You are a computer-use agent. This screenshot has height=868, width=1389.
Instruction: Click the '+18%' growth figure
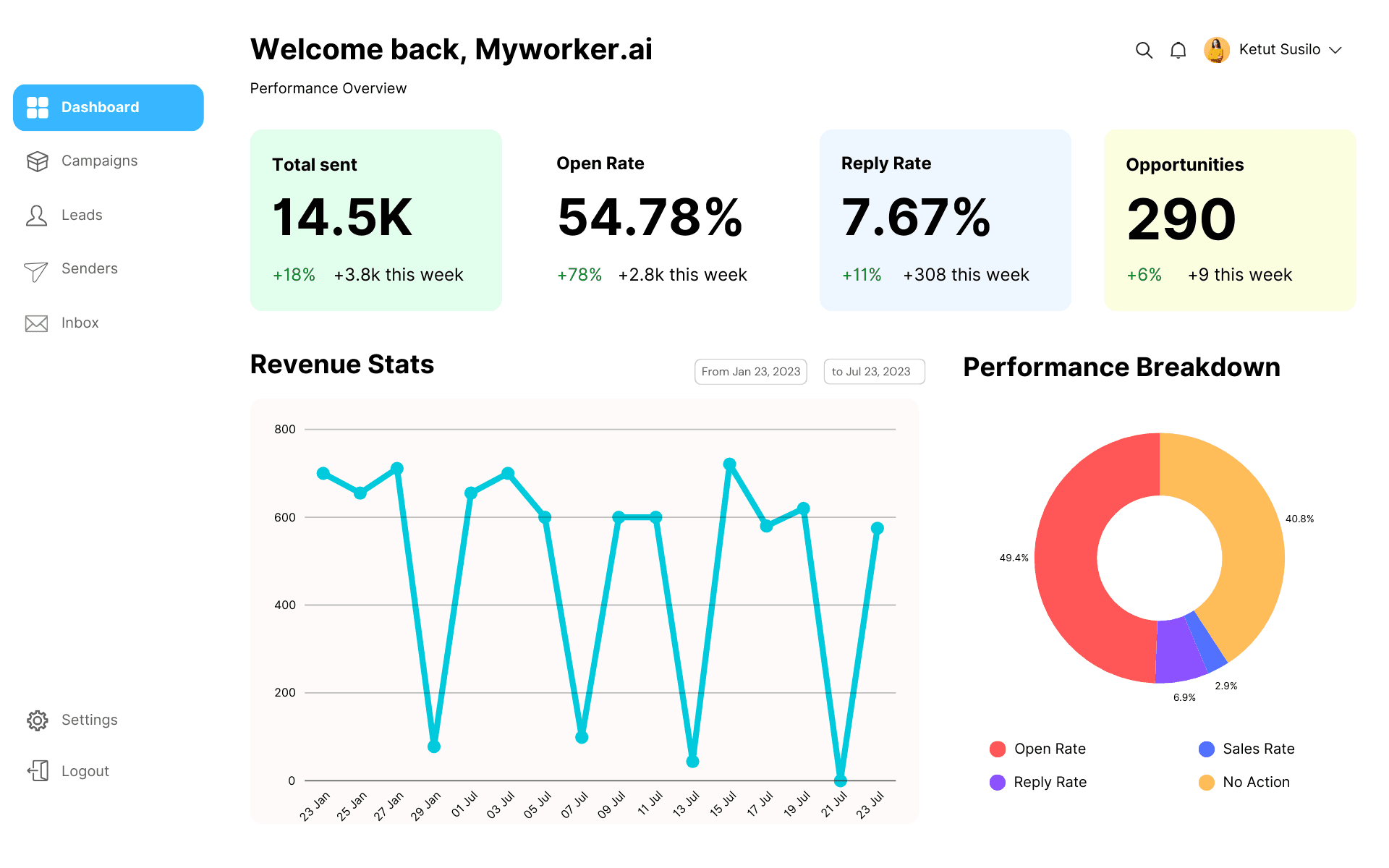[x=294, y=275]
